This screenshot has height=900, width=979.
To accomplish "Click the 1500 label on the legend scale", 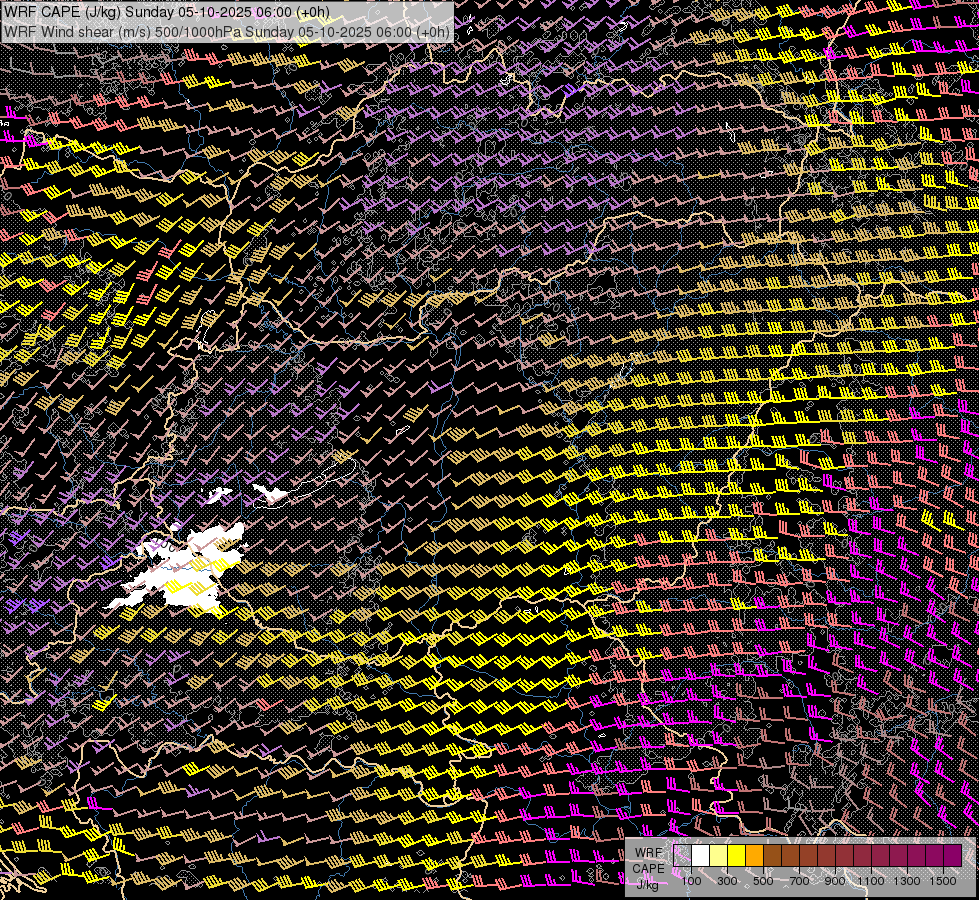I will coord(943,881).
